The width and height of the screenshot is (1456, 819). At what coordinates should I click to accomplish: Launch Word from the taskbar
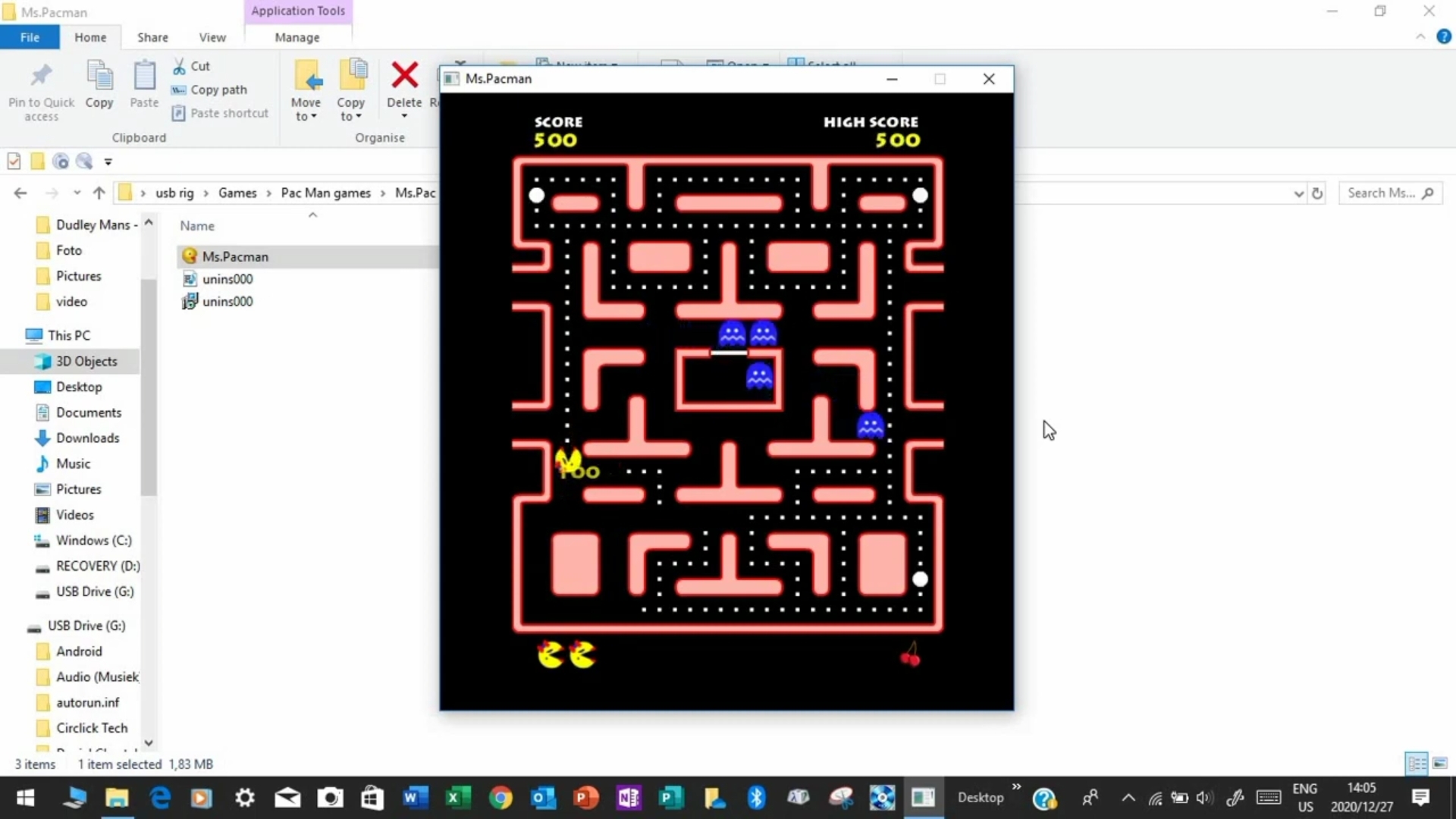[x=415, y=798]
